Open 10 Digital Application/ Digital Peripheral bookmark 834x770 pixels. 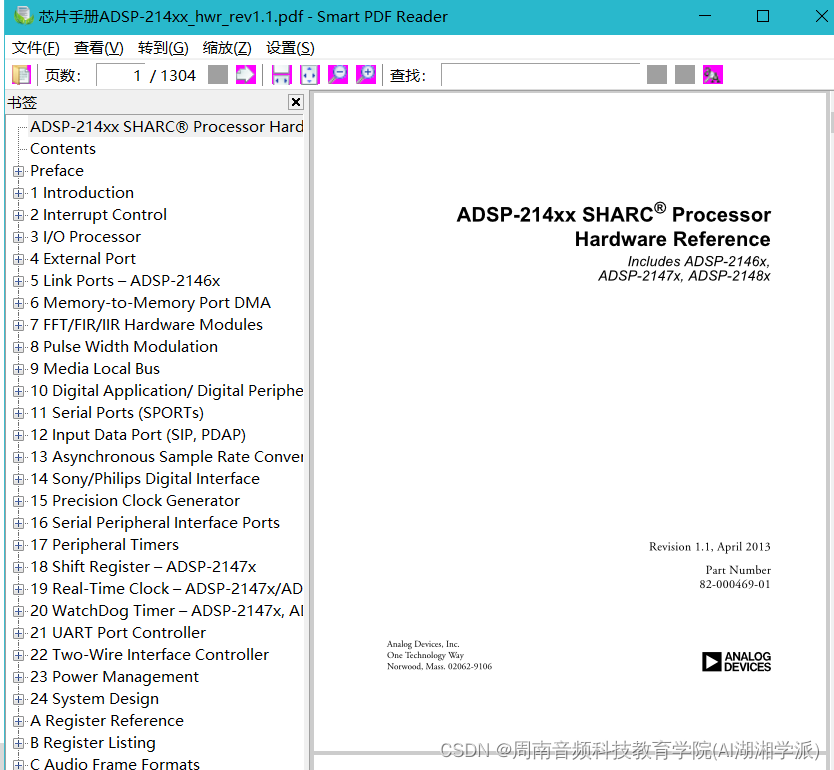pos(166,391)
